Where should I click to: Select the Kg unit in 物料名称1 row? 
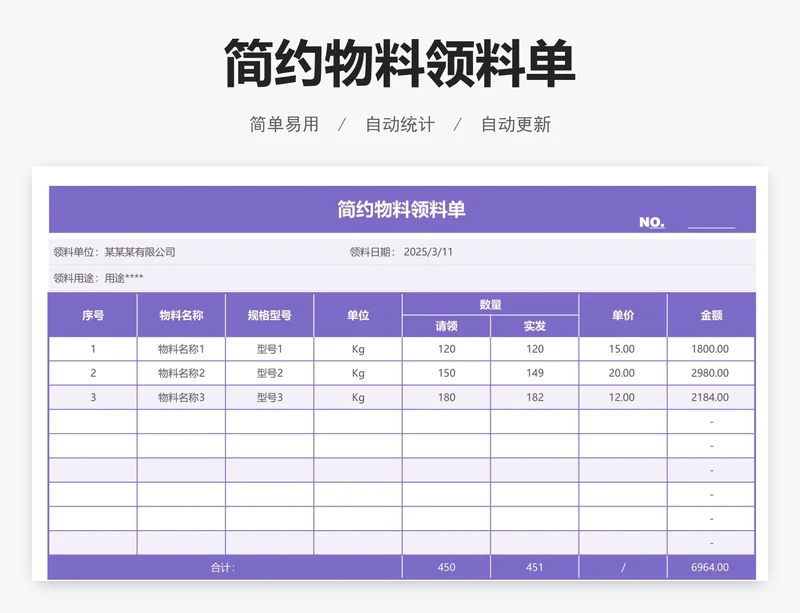tap(358, 349)
